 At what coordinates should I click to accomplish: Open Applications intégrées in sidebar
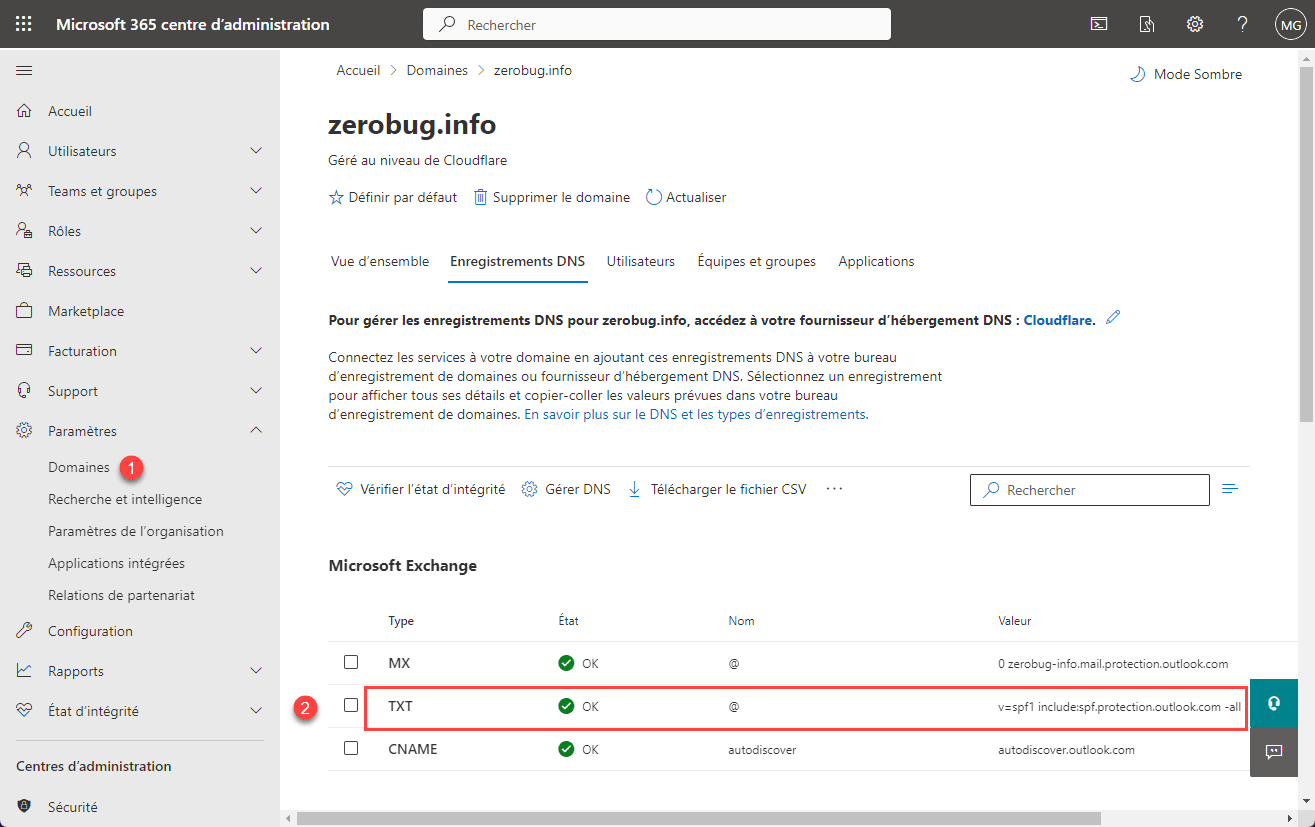(117, 563)
